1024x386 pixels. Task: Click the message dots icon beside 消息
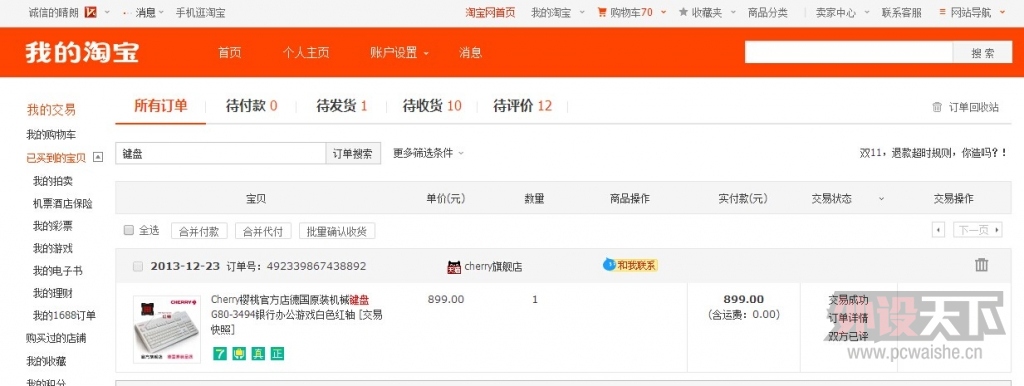pyautogui.click(x=127, y=12)
